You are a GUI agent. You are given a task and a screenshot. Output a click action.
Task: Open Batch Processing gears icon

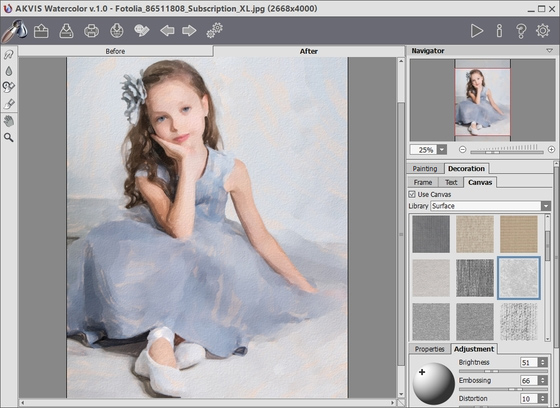(x=215, y=30)
